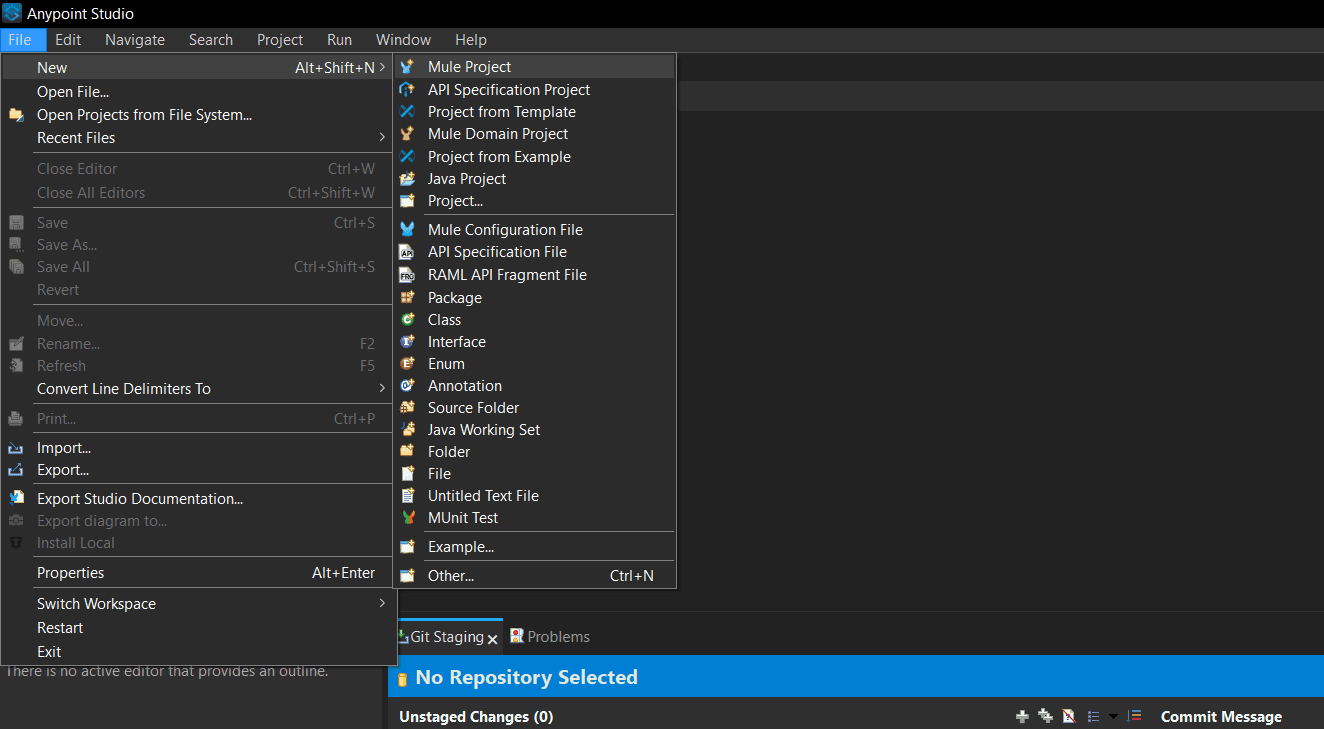This screenshot has height=729, width=1324.
Task: Choose Restart from File menu
Action: tap(198, 628)
